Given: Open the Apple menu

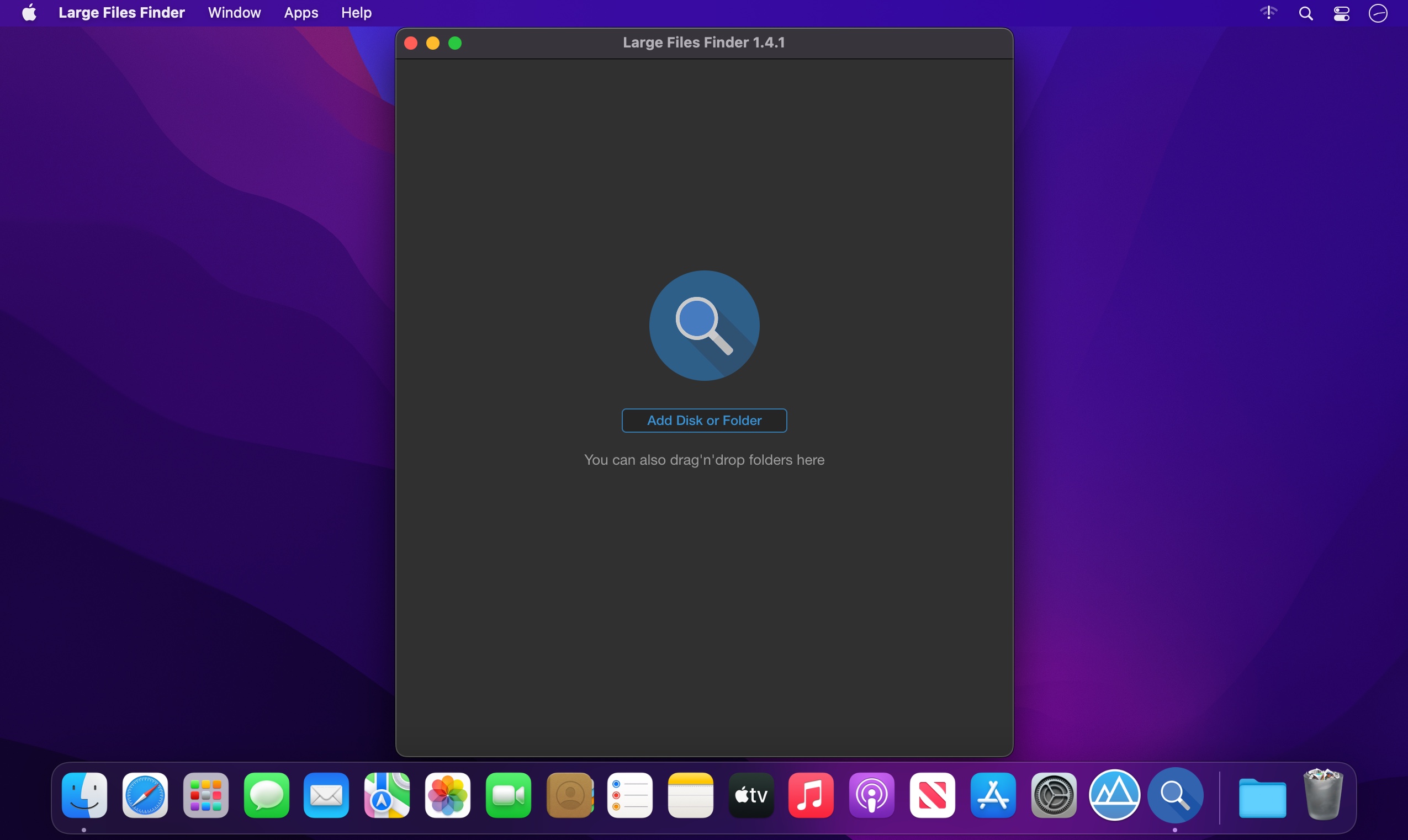Looking at the screenshot, I should tap(29, 13).
